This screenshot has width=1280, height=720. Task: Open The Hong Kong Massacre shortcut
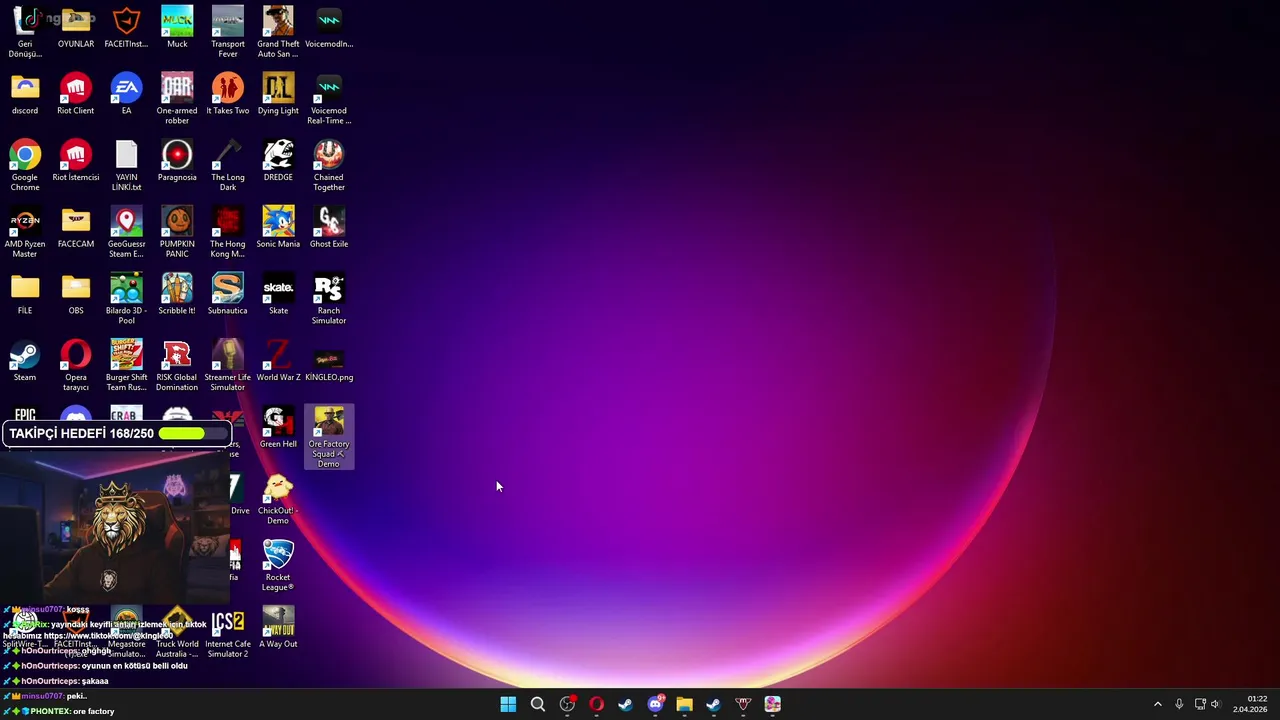pyautogui.click(x=227, y=232)
